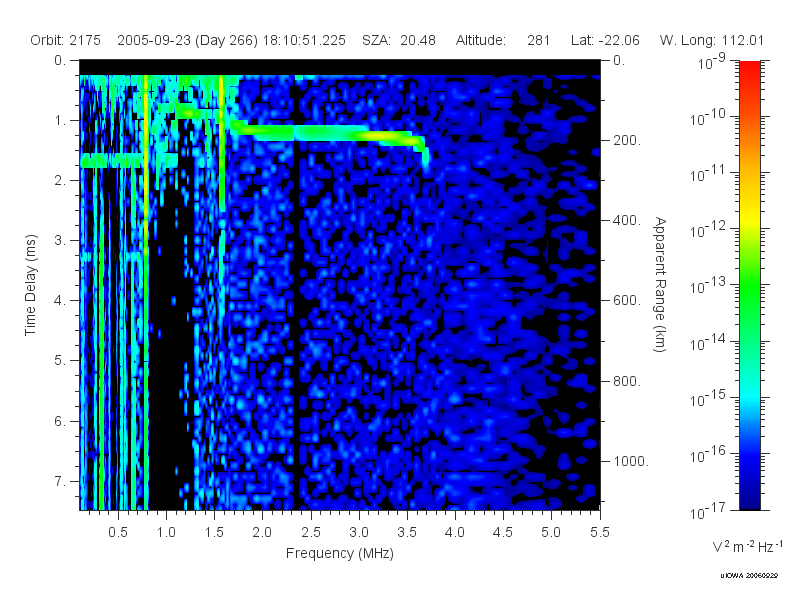Select the date '2005-09-23 (Day 266)' text
Viewport: 800px width, 600px height.
click(x=187, y=40)
